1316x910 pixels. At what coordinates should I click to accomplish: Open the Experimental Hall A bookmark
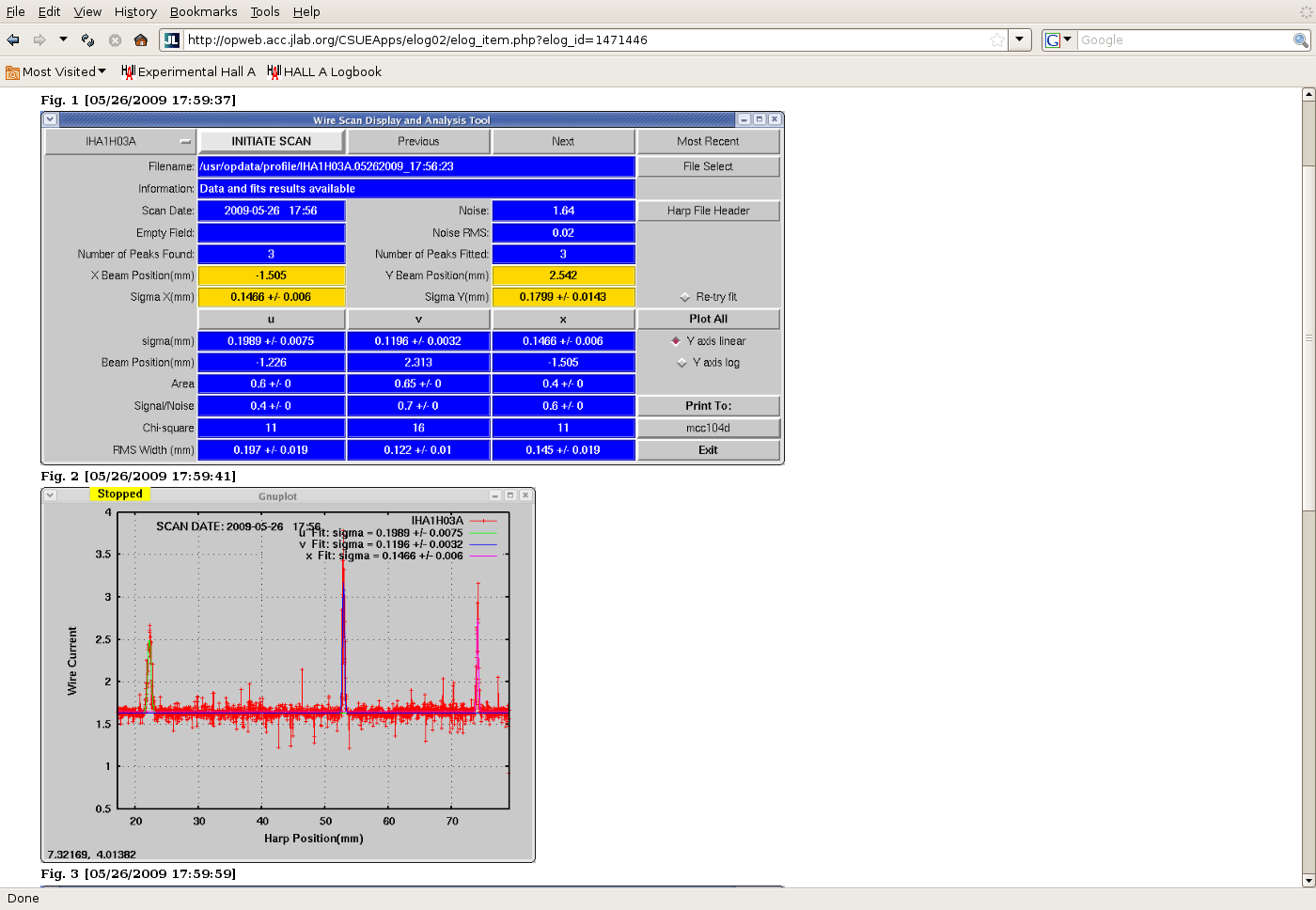tap(188, 71)
